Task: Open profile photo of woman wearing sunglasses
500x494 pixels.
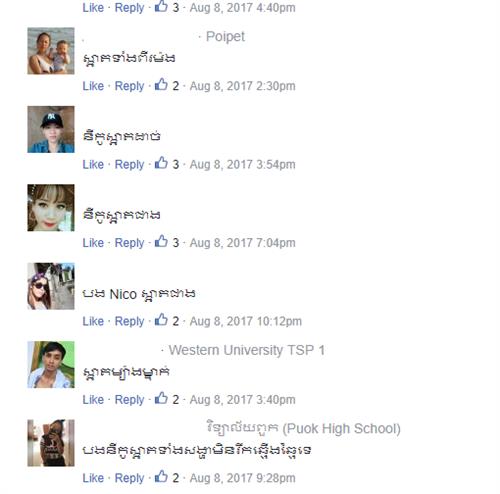Action: [x=51, y=286]
